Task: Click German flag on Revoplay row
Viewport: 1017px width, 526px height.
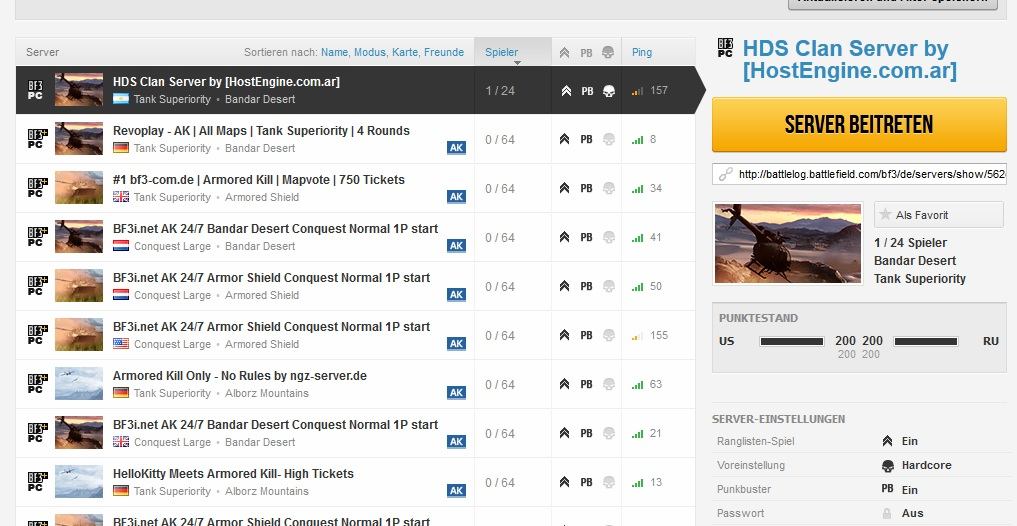Action: pyautogui.click(x=121, y=148)
